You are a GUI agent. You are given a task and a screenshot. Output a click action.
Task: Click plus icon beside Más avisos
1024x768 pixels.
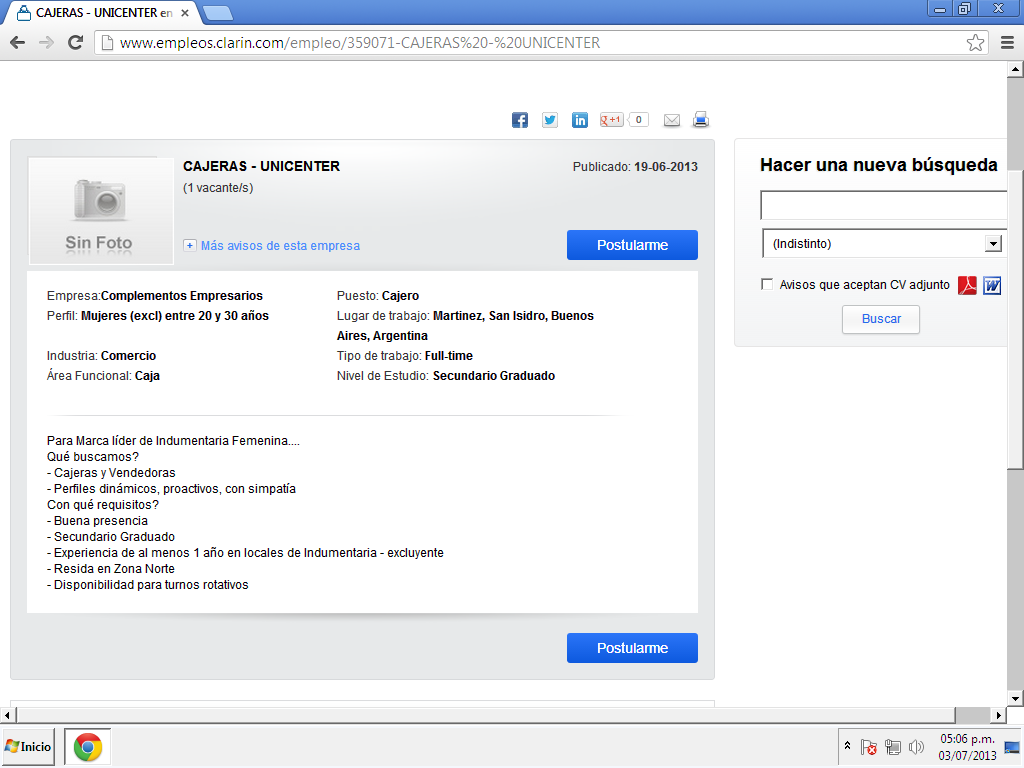coord(189,246)
